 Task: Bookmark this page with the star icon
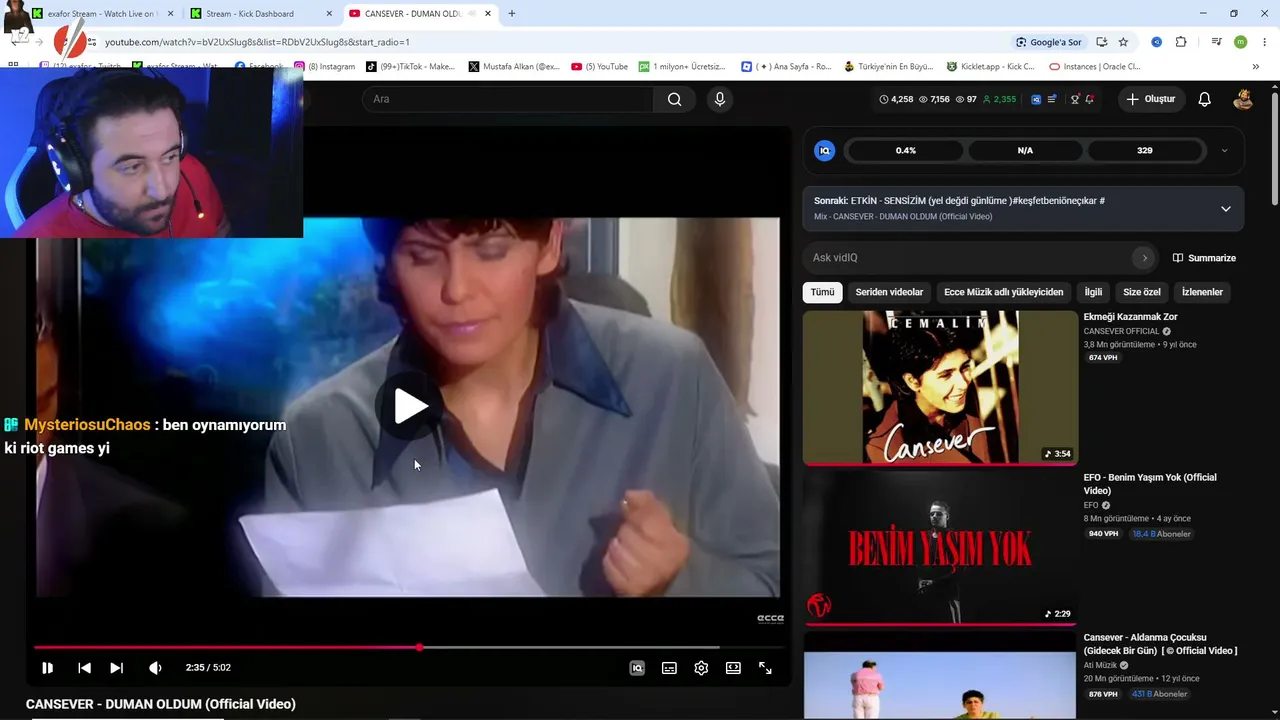pos(1123,42)
